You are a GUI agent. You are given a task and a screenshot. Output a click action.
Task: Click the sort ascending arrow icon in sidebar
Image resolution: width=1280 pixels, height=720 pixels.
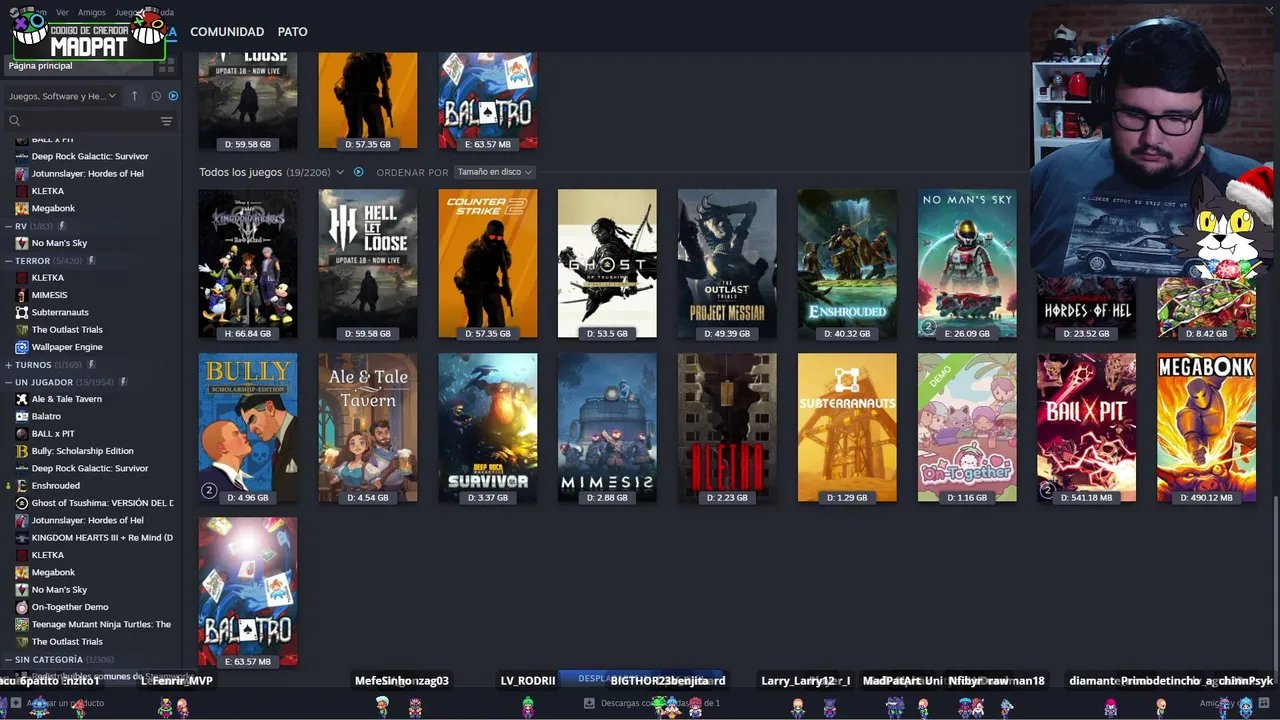tap(135, 96)
